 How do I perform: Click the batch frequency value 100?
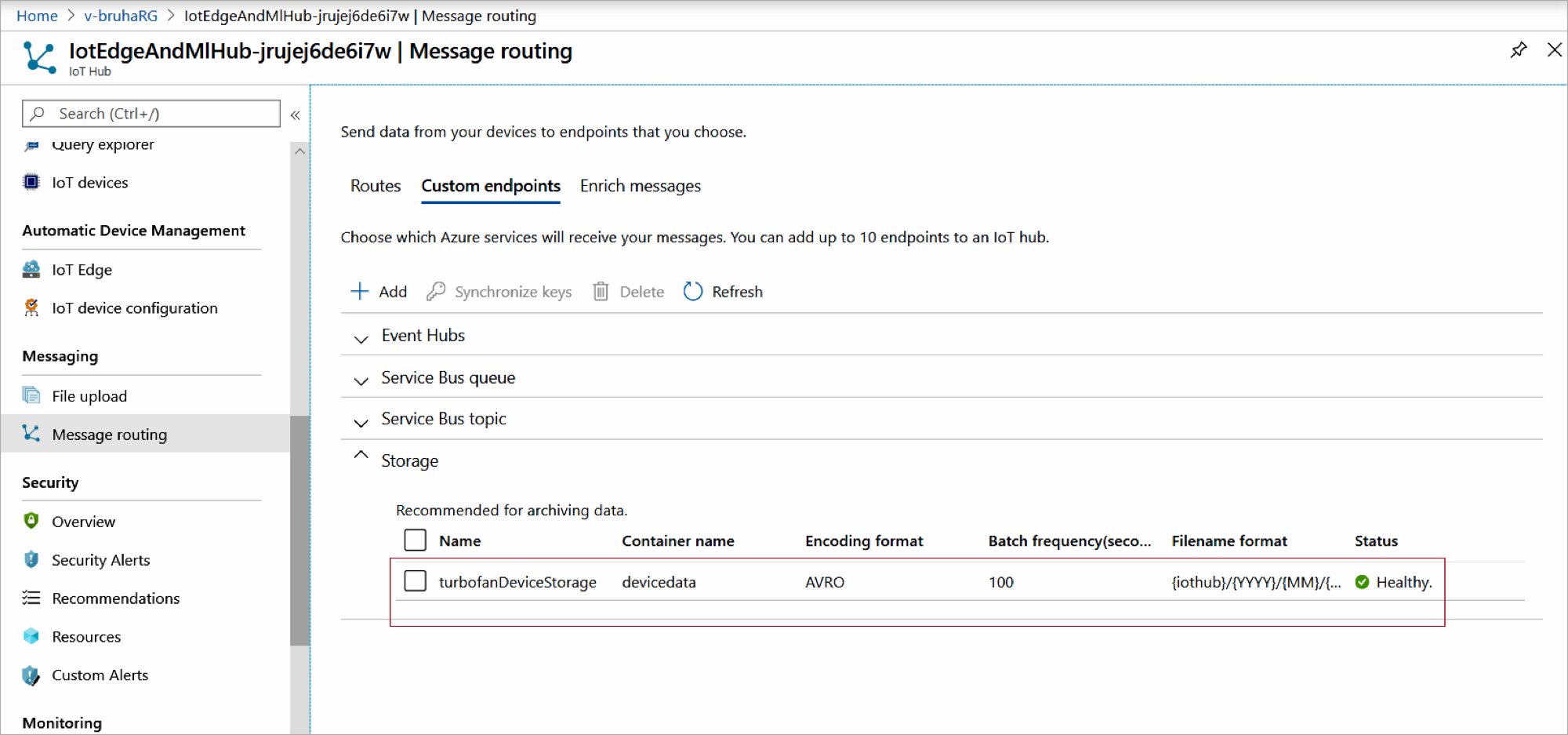(x=1001, y=582)
